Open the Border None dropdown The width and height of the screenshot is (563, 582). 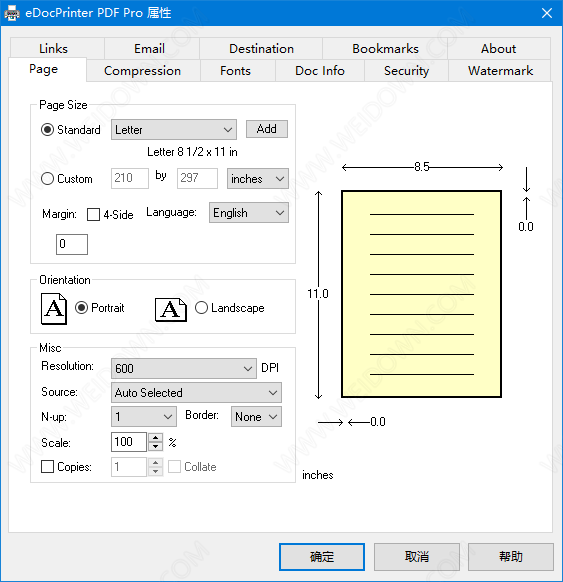coord(256,416)
